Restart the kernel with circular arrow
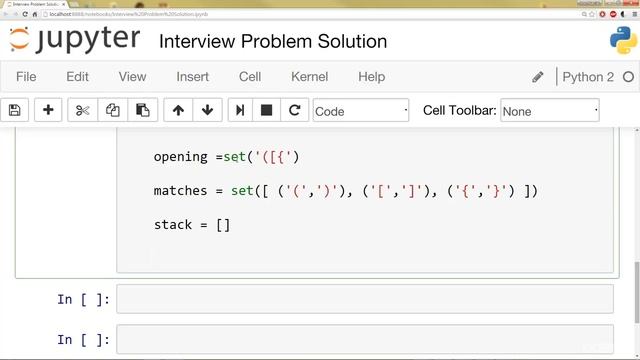Viewport: 640px width, 360px height. [x=294, y=110]
